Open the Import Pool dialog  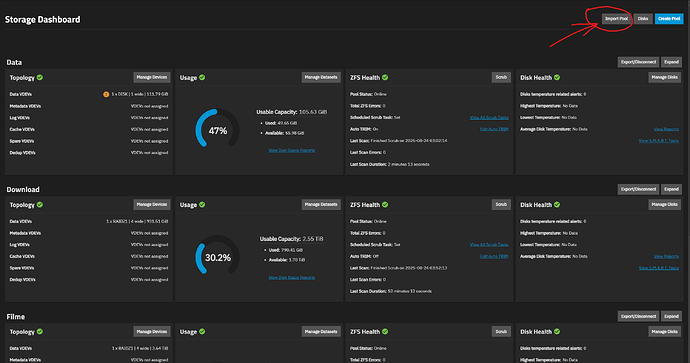617,18
